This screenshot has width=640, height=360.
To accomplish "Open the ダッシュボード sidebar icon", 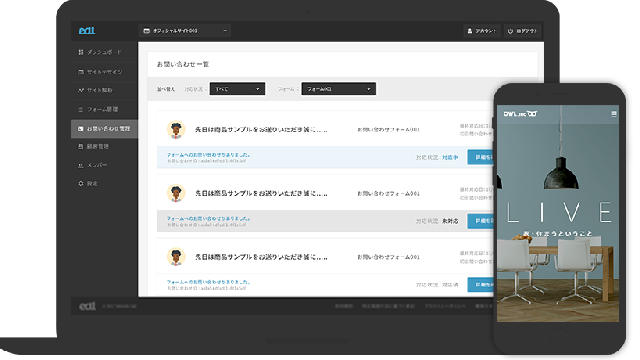I will 80,52.
